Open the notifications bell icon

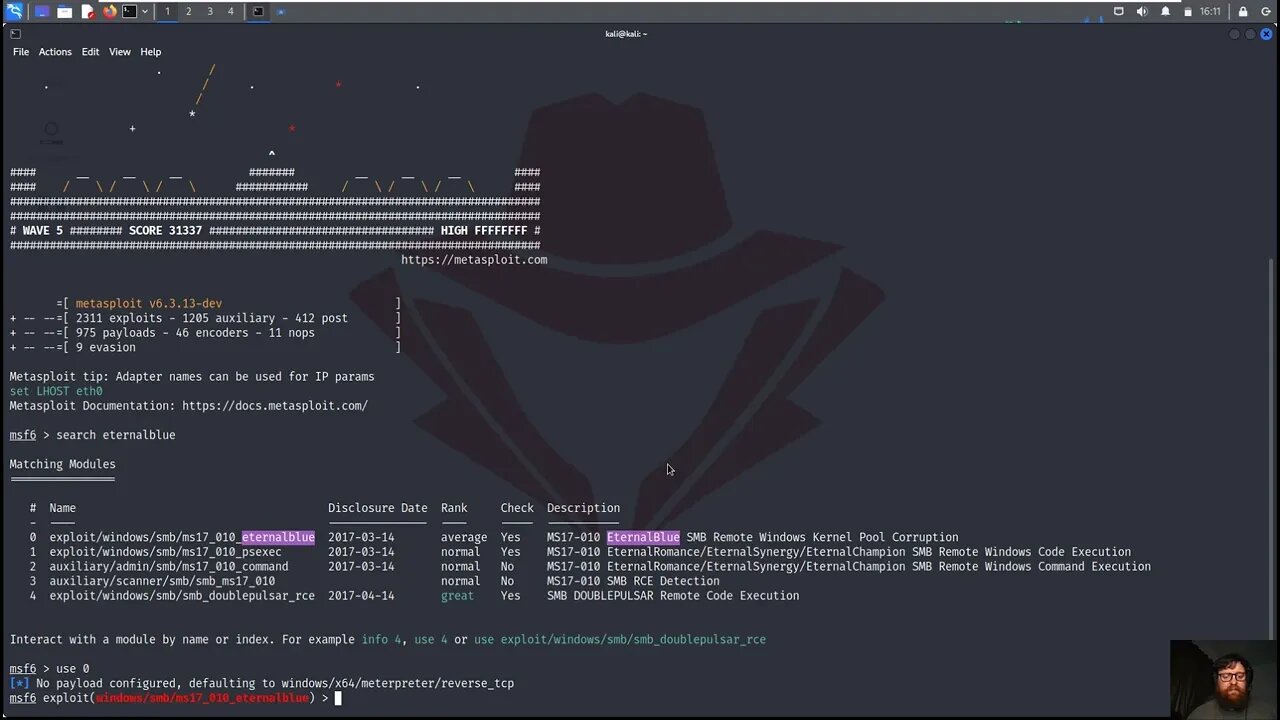click(1165, 11)
